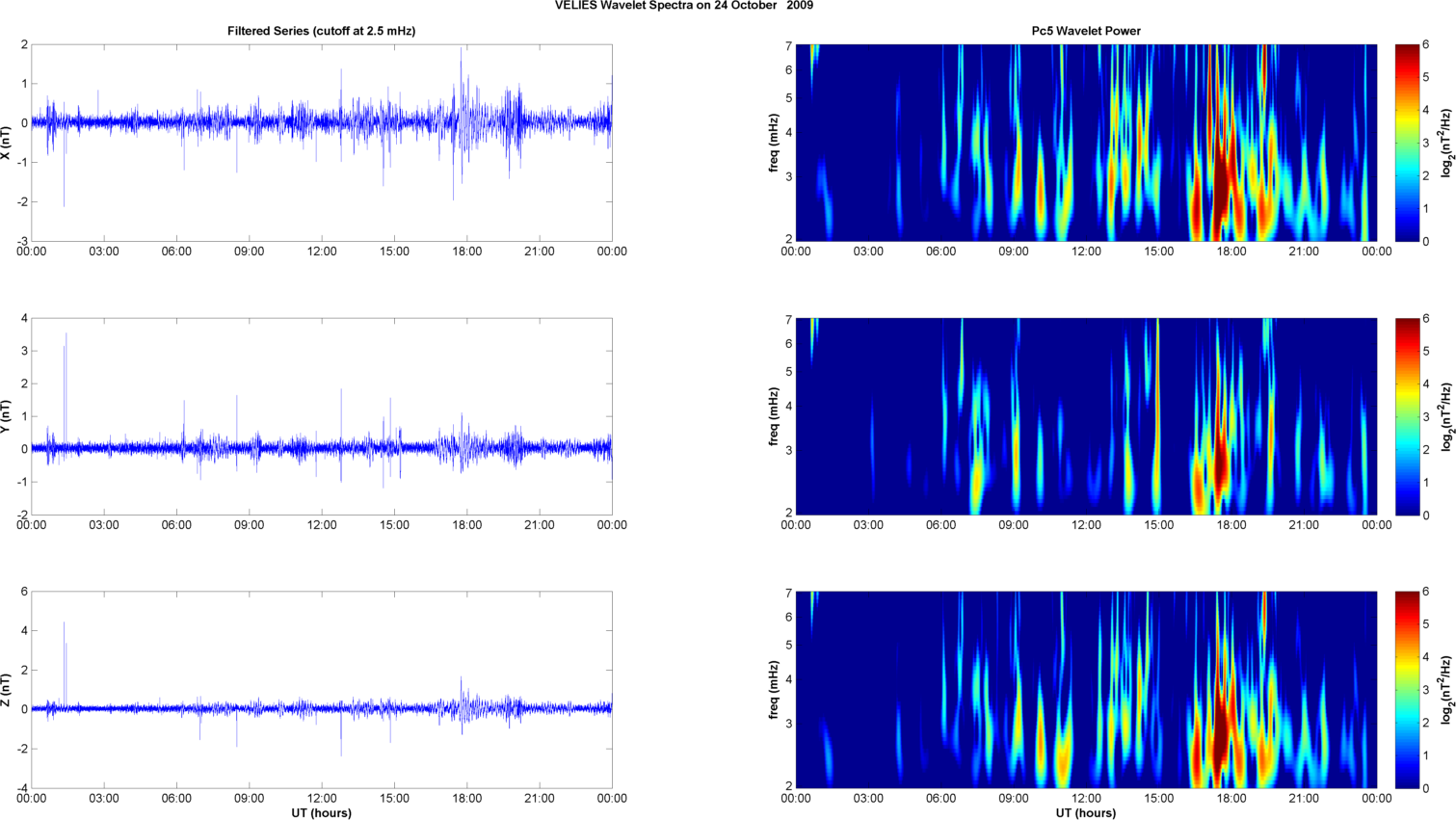The width and height of the screenshot is (1456, 820).
Task: Click the Y component filtered time series plot
Action: pyautogui.click(x=322, y=416)
